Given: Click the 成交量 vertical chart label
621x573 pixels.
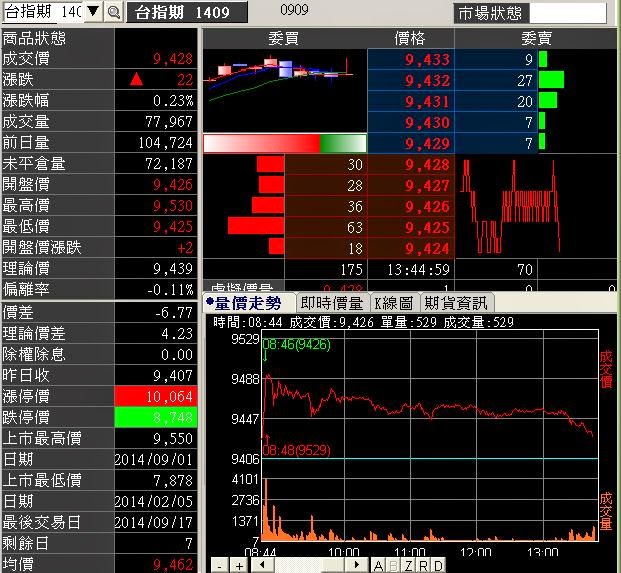Looking at the screenshot, I should coord(606,511).
